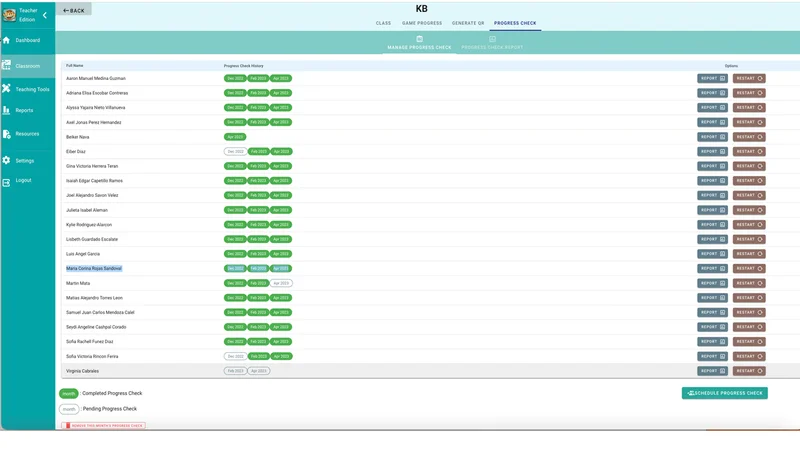Open Teaching Tools sidebar icon
The width and height of the screenshot is (800, 450).
[7, 89]
